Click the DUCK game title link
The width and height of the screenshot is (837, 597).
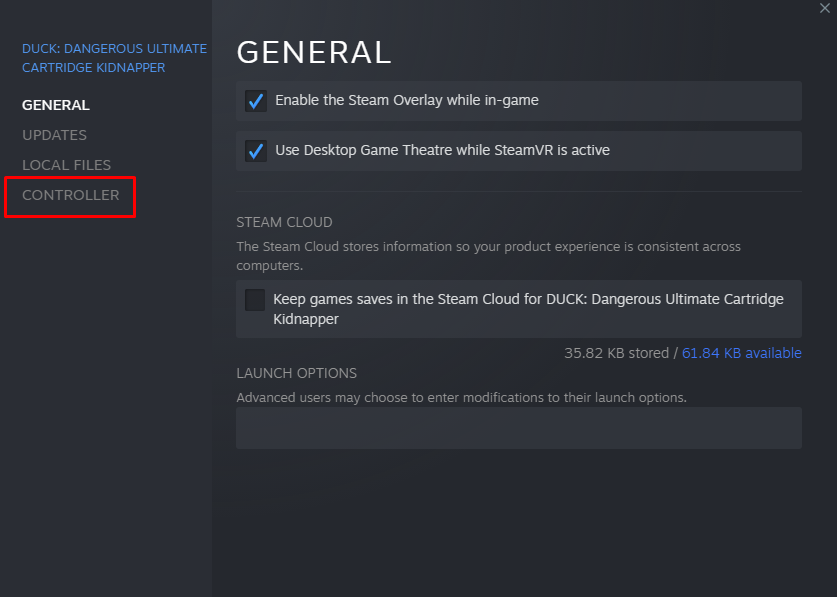[114, 58]
